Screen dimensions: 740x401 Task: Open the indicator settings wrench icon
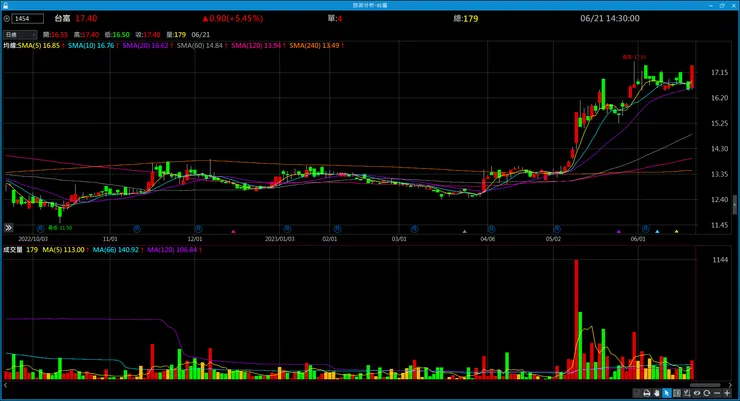[687, 393]
